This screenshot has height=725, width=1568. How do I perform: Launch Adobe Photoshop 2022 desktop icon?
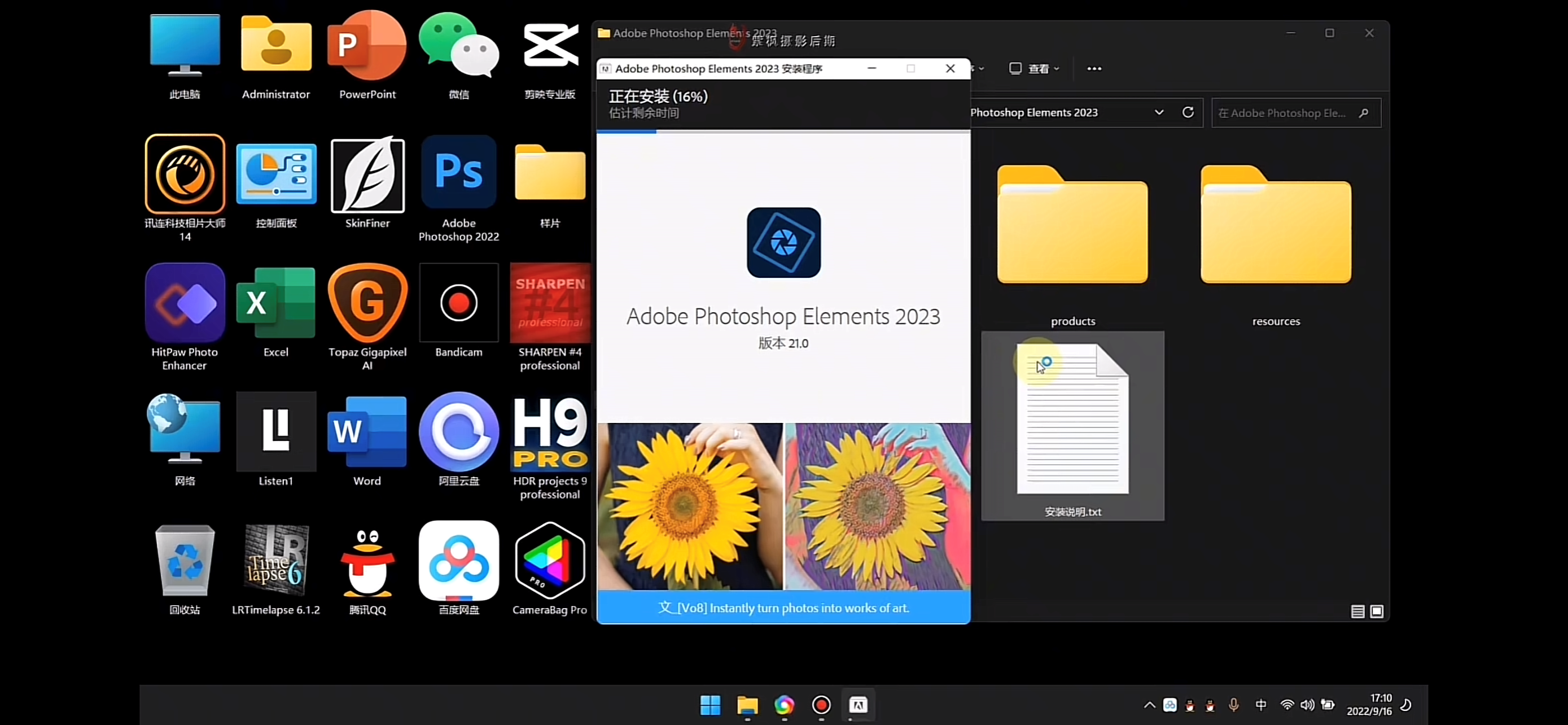point(459,187)
